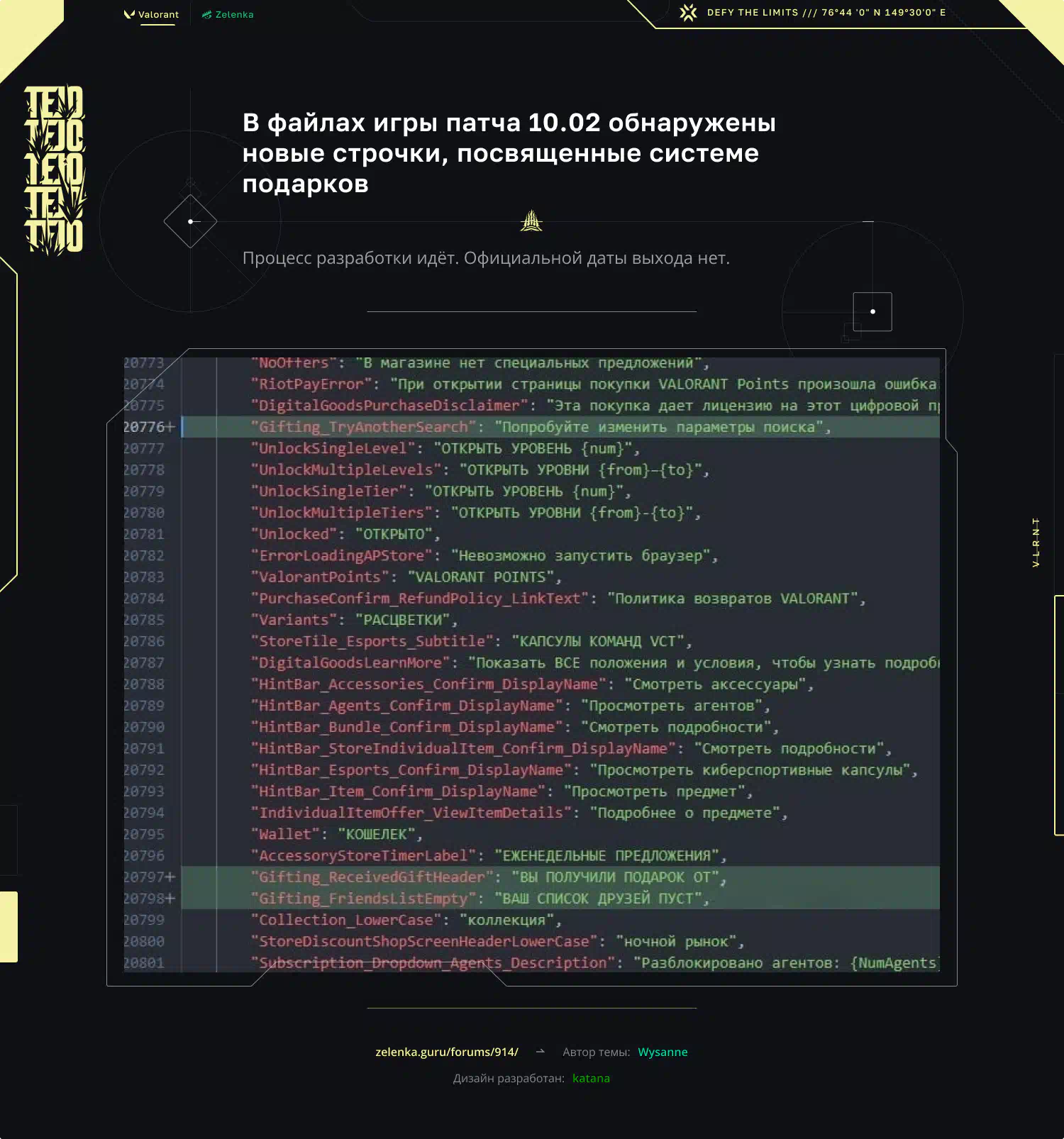The height and width of the screenshot is (1139, 1064).
Task: Click the 'StoreTile_Esports_Subtitle' line
Action: pyautogui.click(x=471, y=641)
